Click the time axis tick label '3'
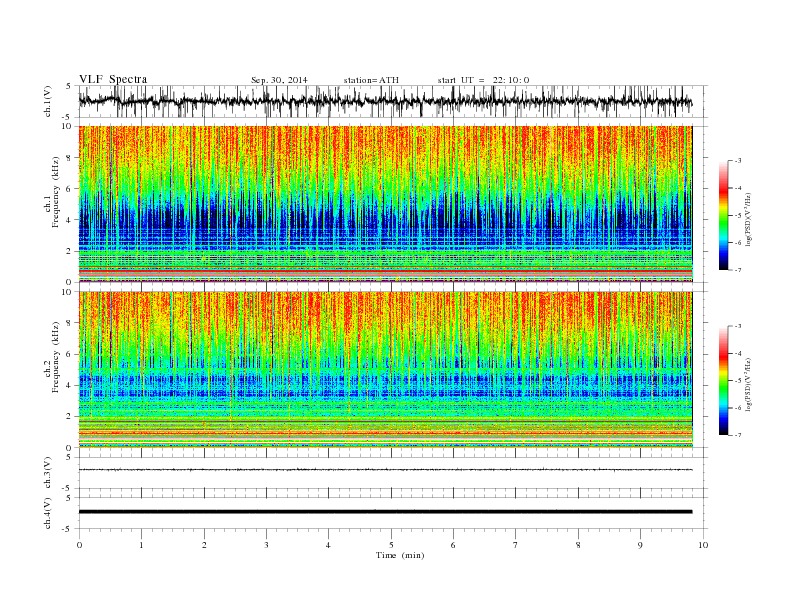The width and height of the screenshot is (792, 612). coord(266,545)
